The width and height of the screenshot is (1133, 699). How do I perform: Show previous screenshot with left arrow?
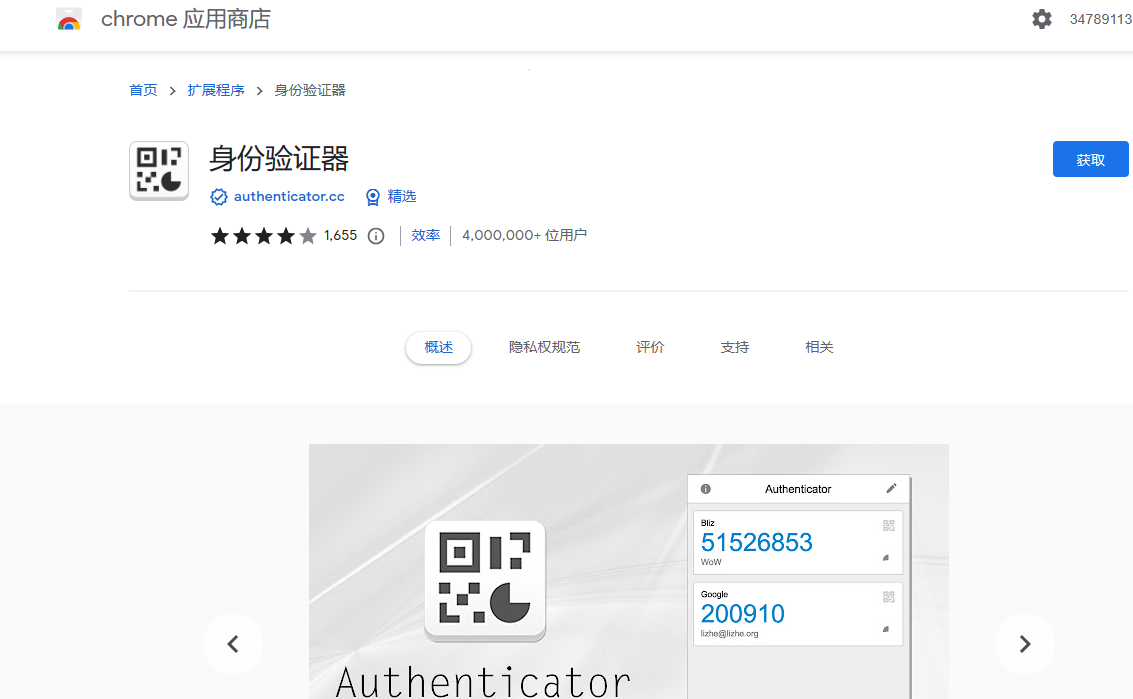pos(233,644)
